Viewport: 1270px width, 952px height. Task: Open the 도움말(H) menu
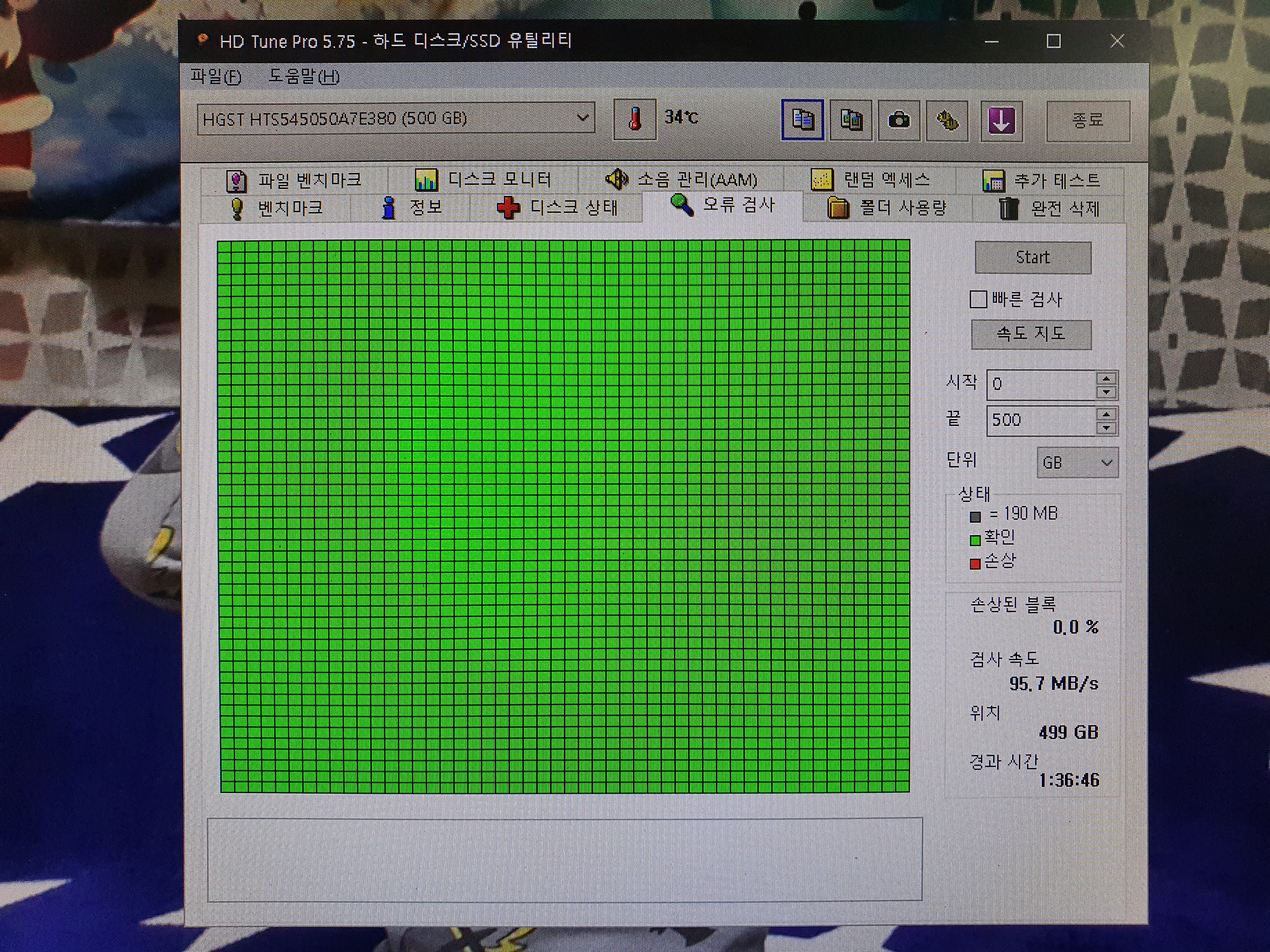point(304,76)
